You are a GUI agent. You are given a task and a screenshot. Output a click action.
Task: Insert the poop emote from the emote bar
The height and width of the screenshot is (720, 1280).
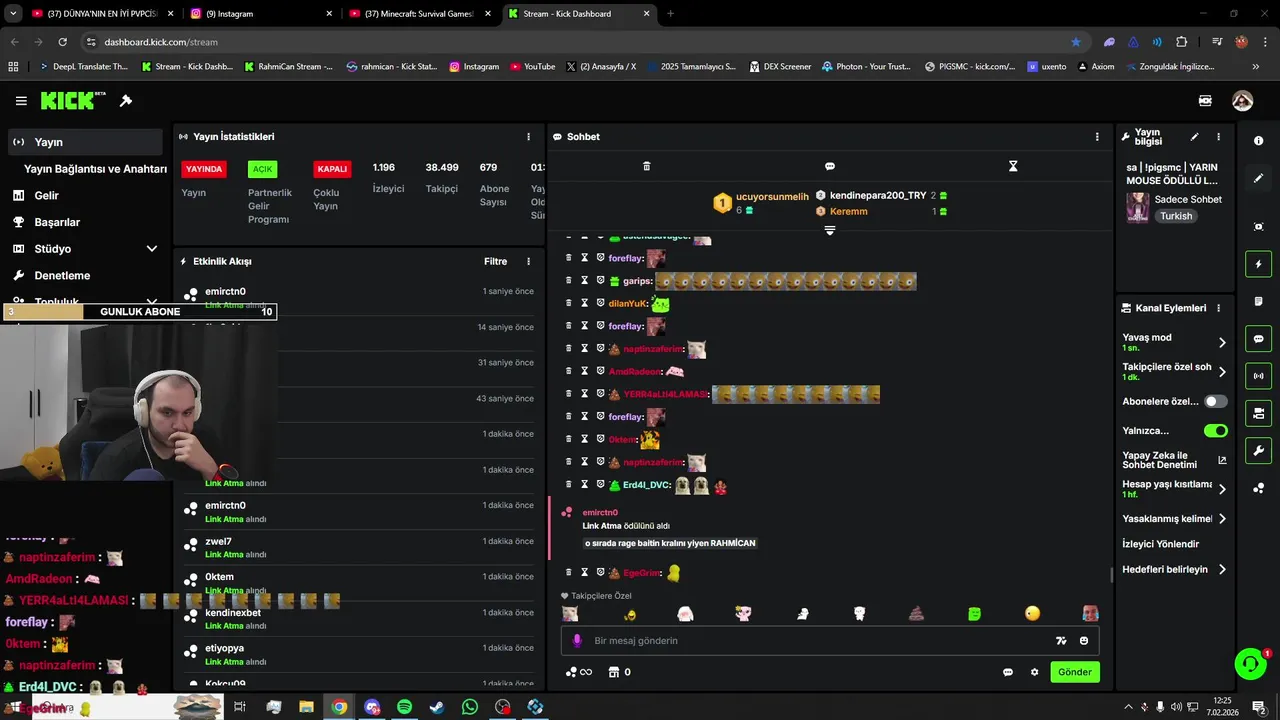tap(916, 613)
